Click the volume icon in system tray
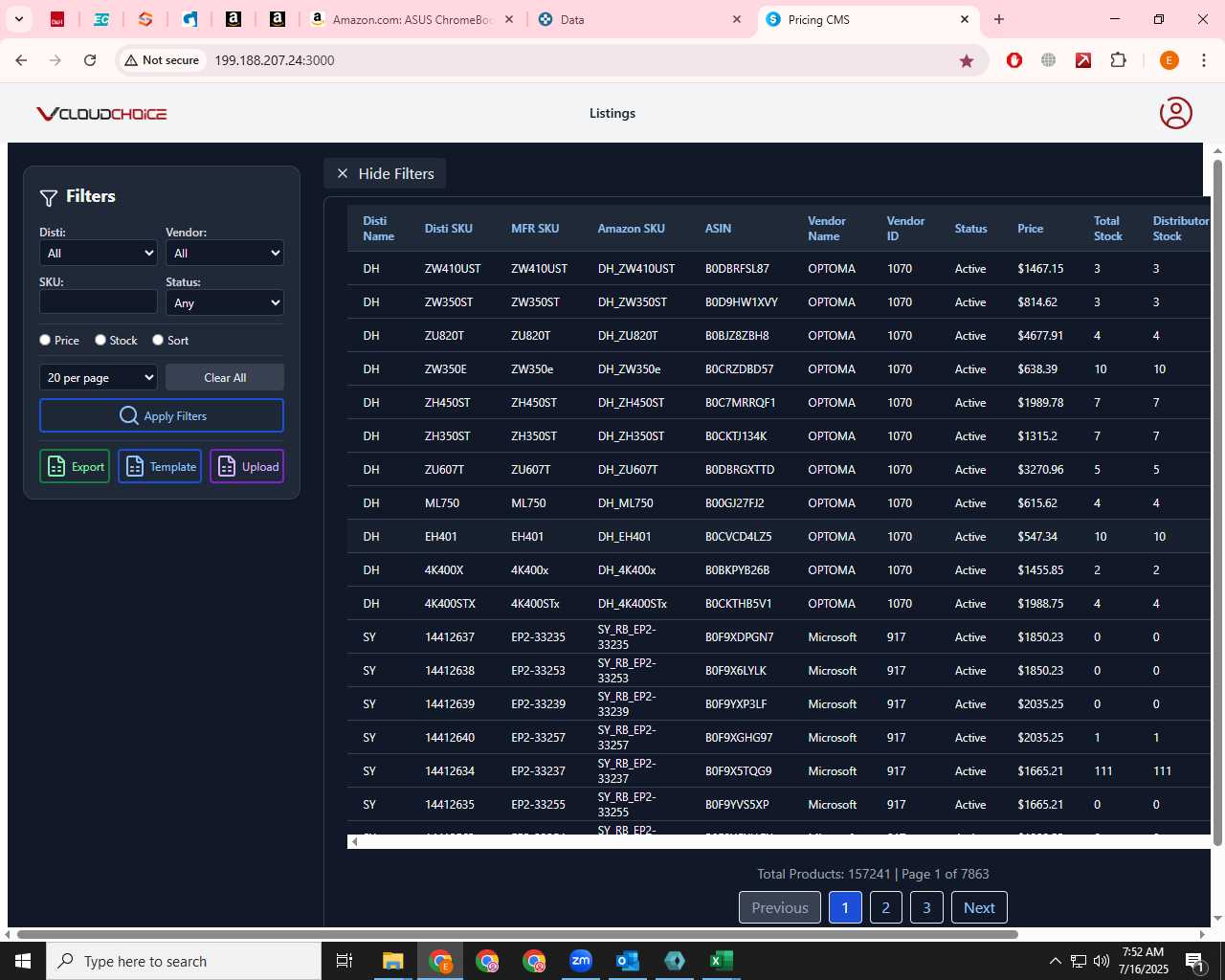1225x980 pixels. (1101, 961)
